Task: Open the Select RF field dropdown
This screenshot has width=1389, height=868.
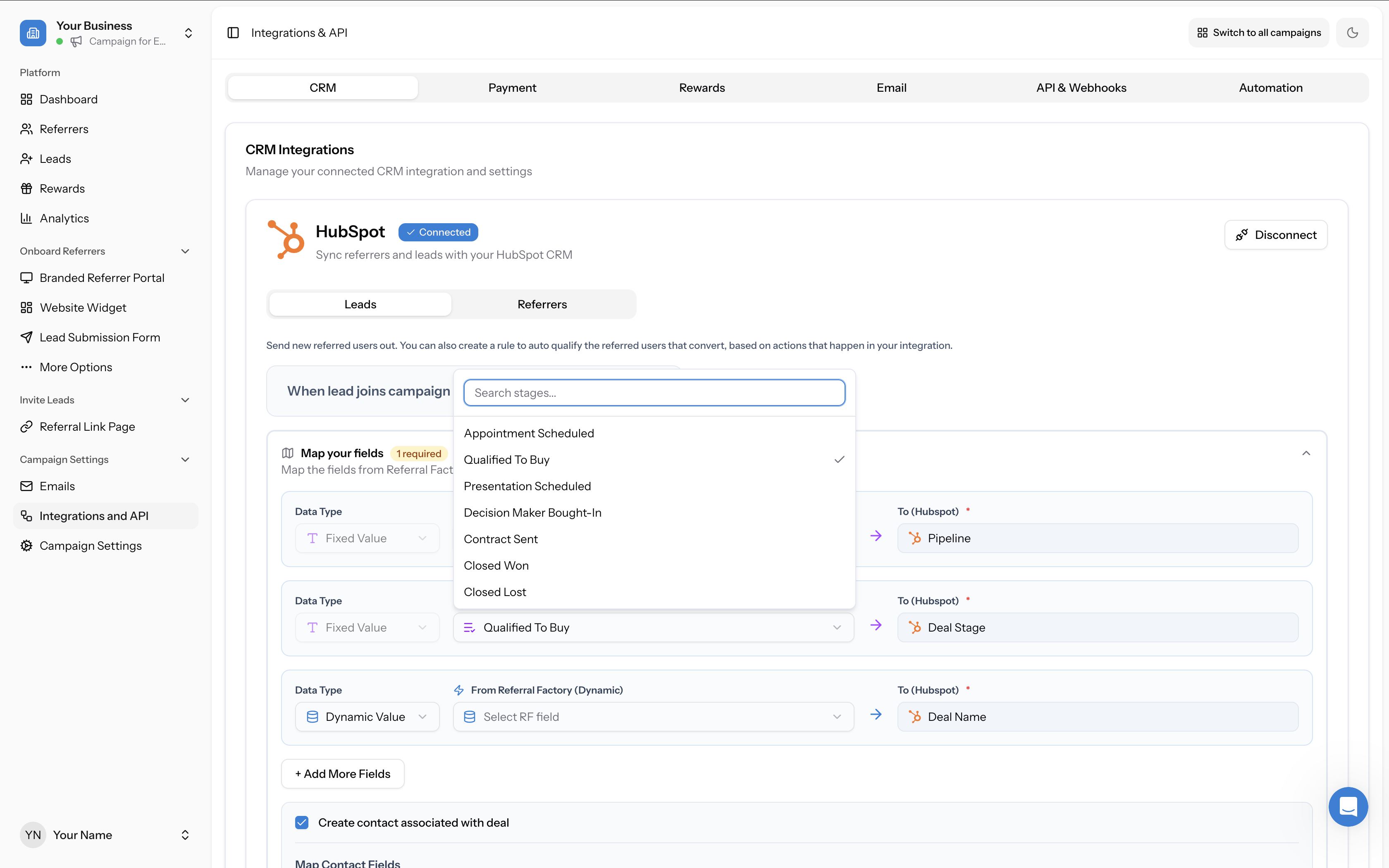Action: [x=653, y=716]
